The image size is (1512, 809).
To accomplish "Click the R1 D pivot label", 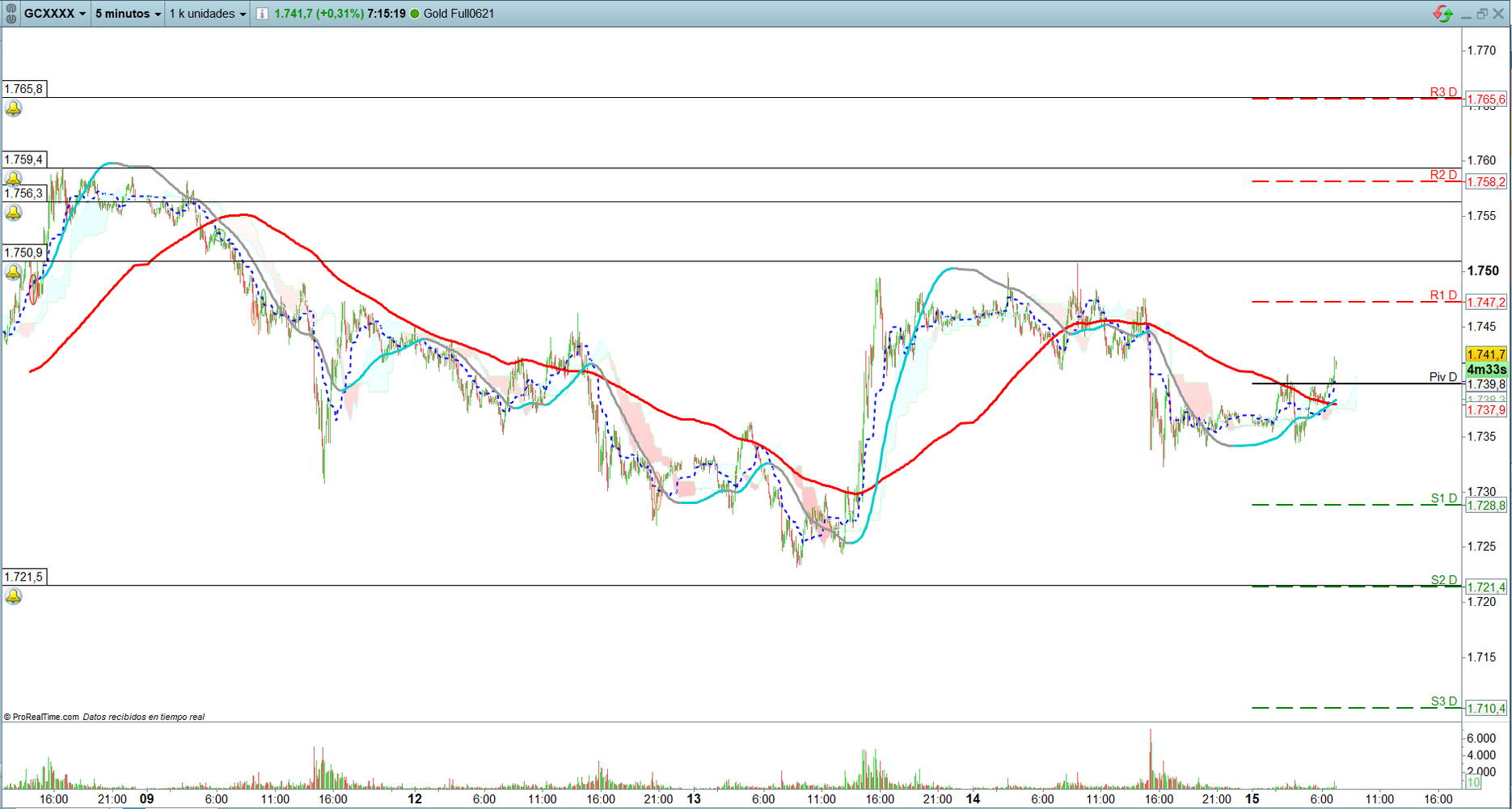I will point(1443,295).
